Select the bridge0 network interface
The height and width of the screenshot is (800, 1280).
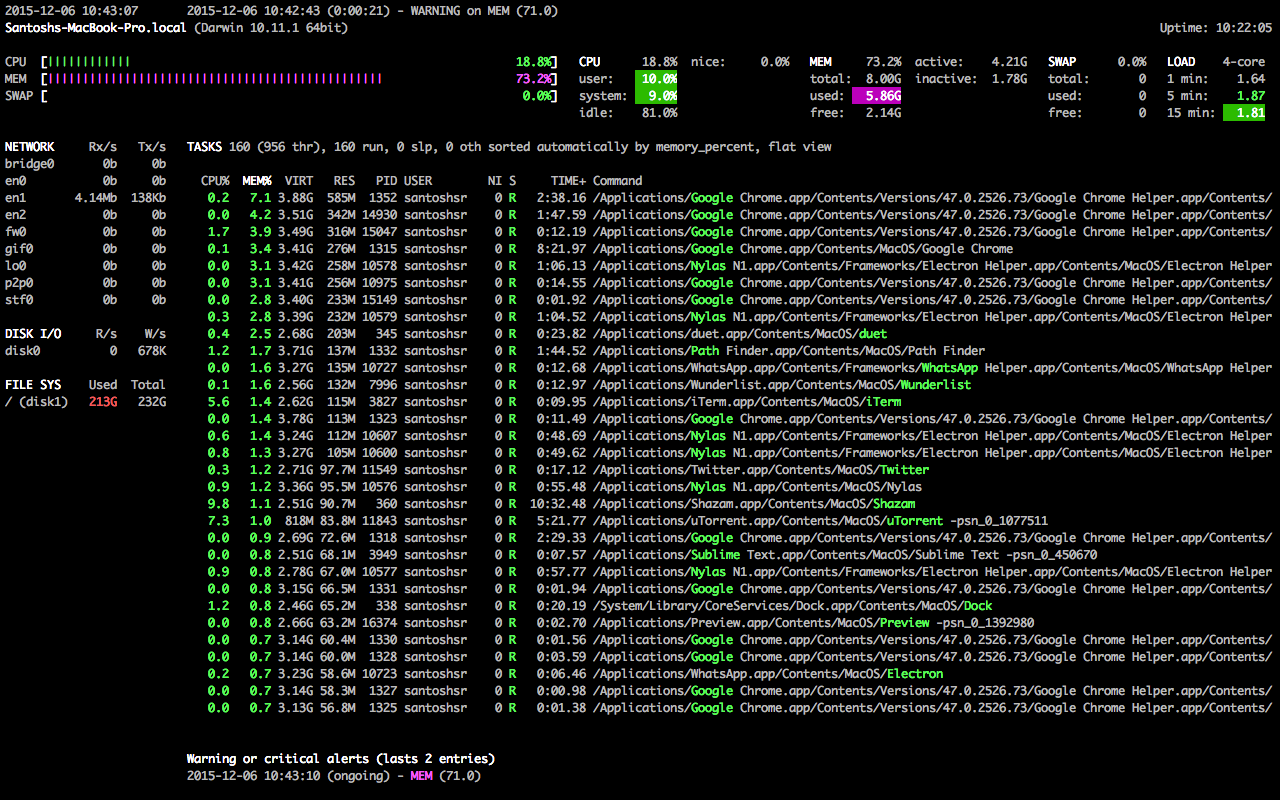(30, 164)
